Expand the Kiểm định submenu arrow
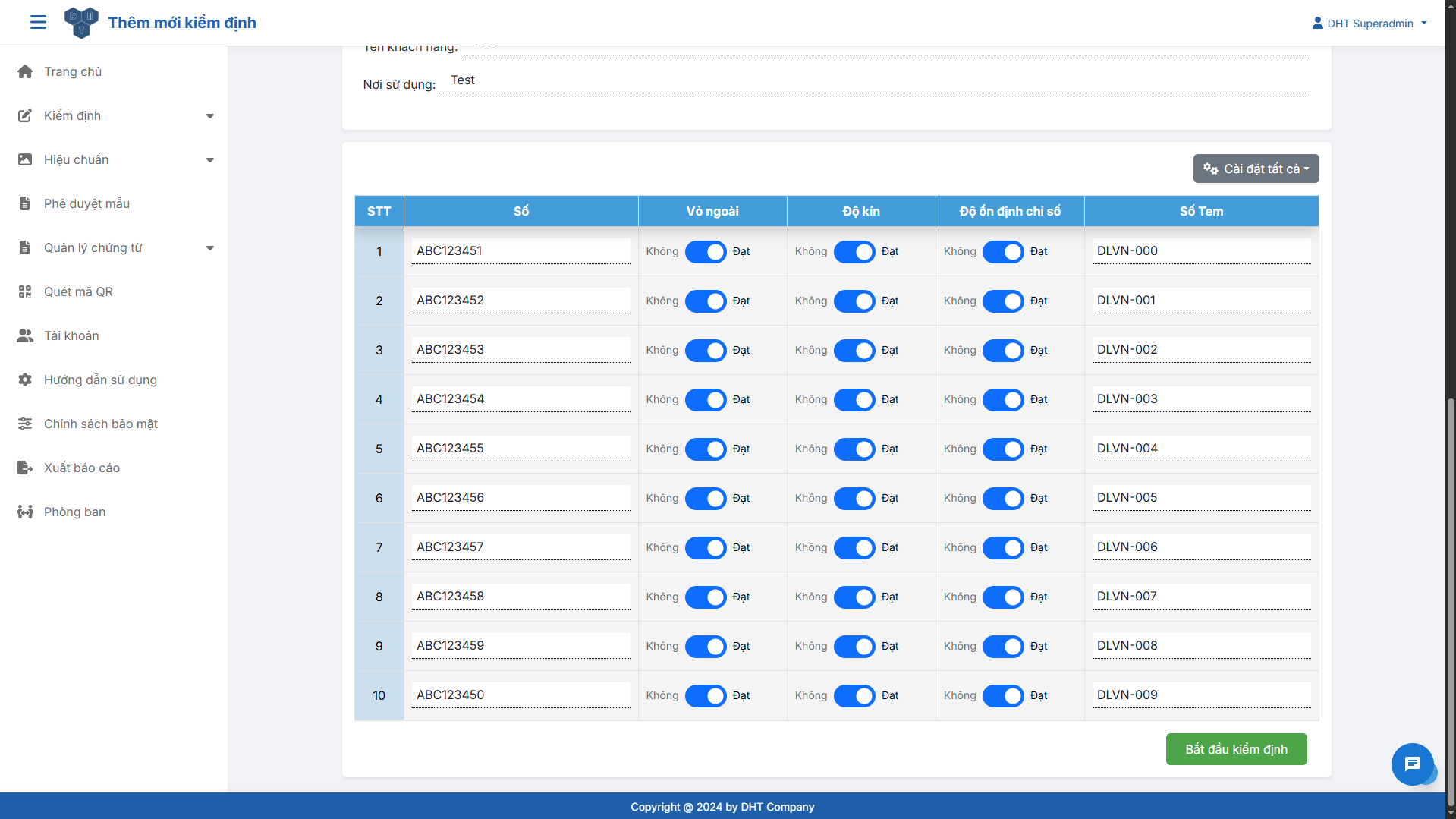This screenshot has height=819, width=1456. tap(210, 116)
